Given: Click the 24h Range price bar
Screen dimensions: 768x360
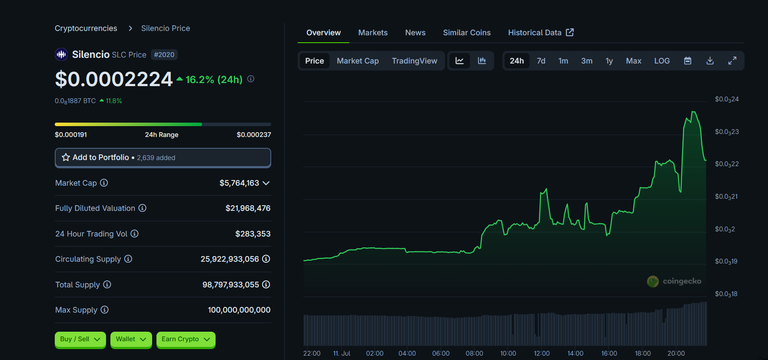Looking at the screenshot, I should pyautogui.click(x=163, y=124).
